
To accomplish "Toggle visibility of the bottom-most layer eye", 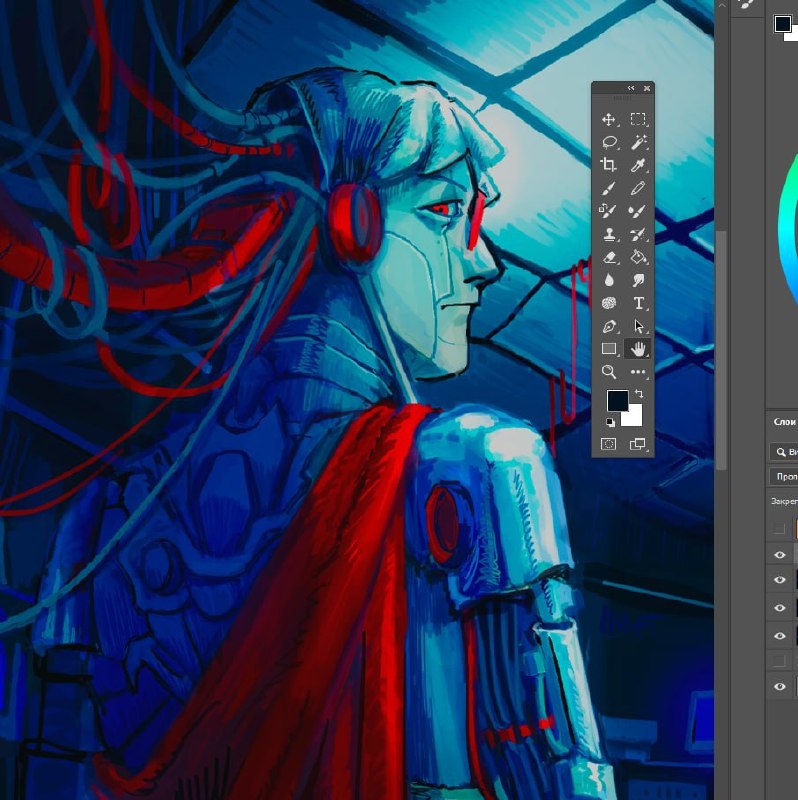I will 780,686.
